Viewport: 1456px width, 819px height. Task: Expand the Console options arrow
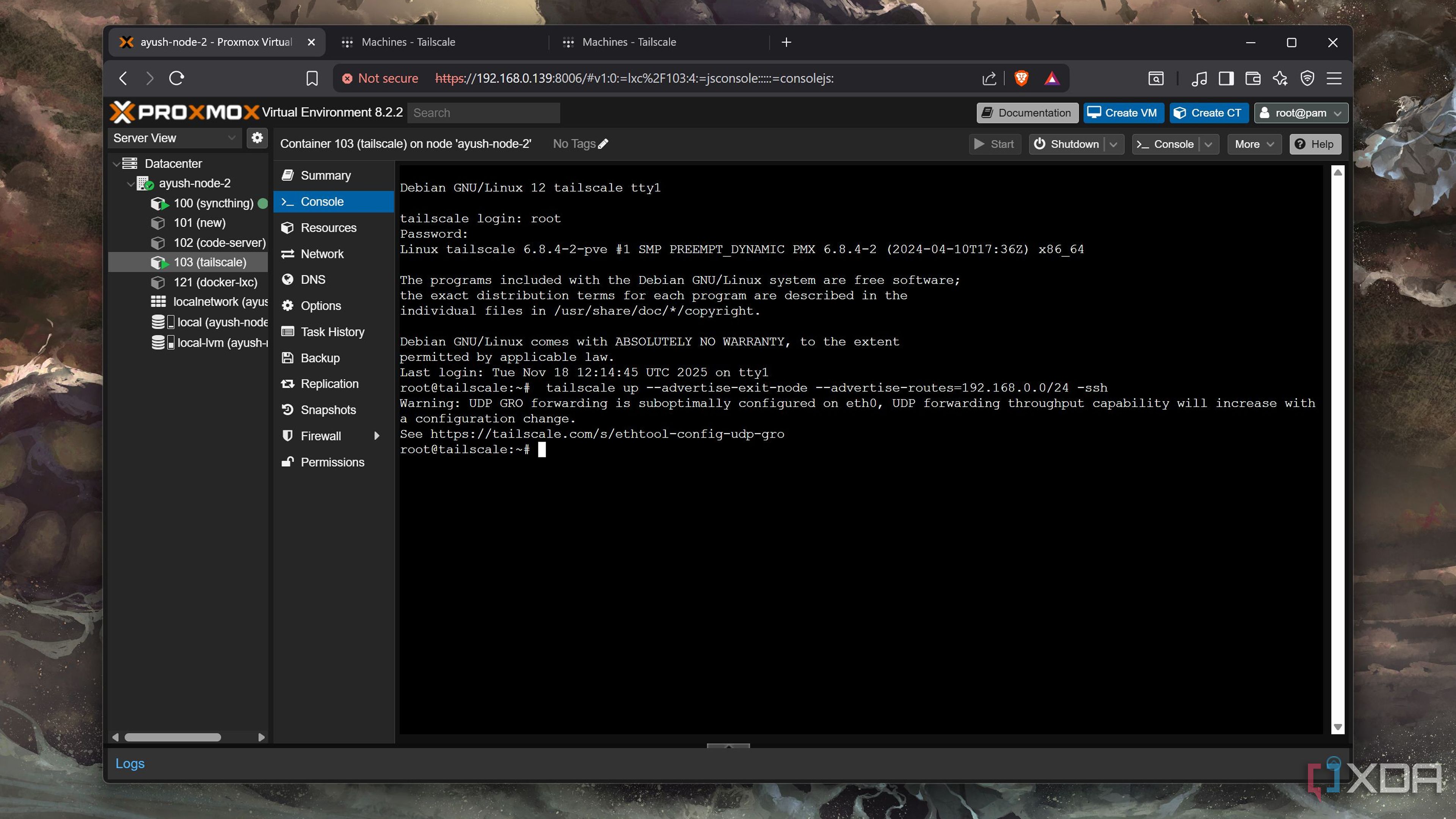tap(1208, 144)
